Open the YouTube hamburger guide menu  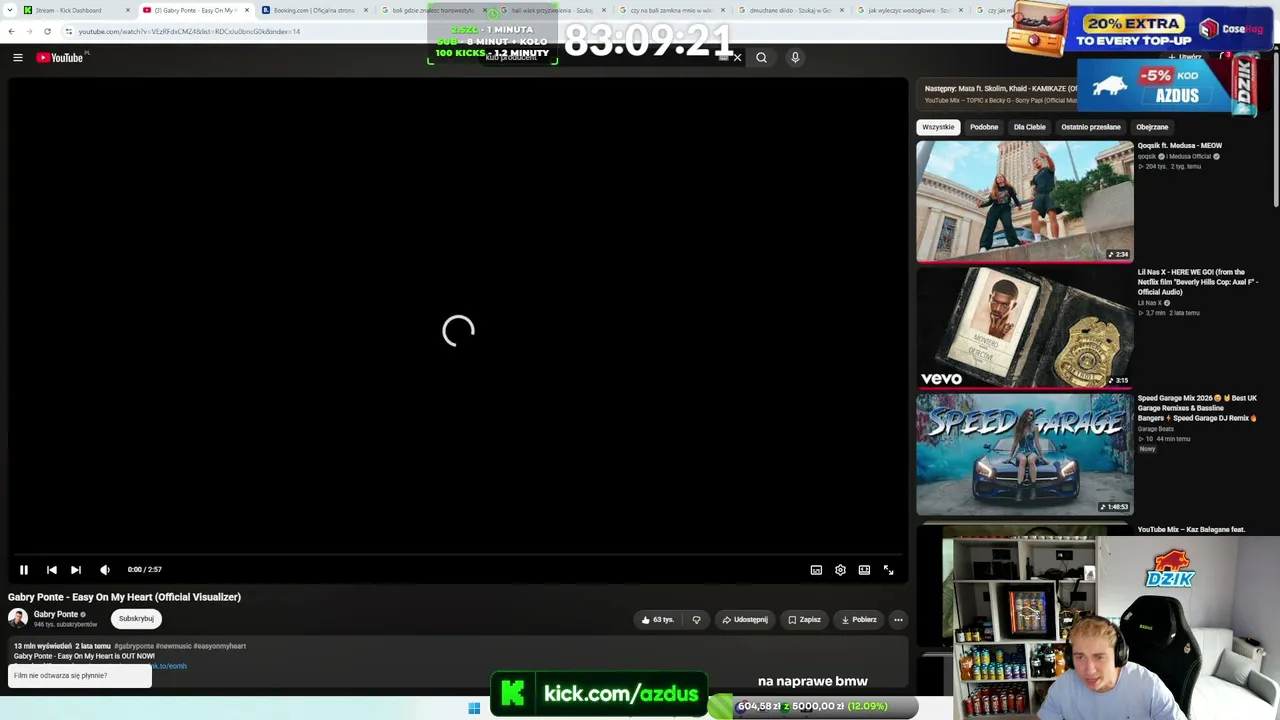tap(18, 58)
